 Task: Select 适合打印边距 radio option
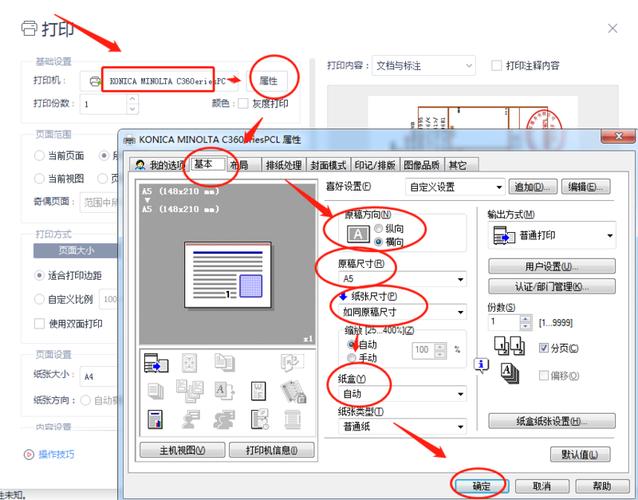click(39, 275)
